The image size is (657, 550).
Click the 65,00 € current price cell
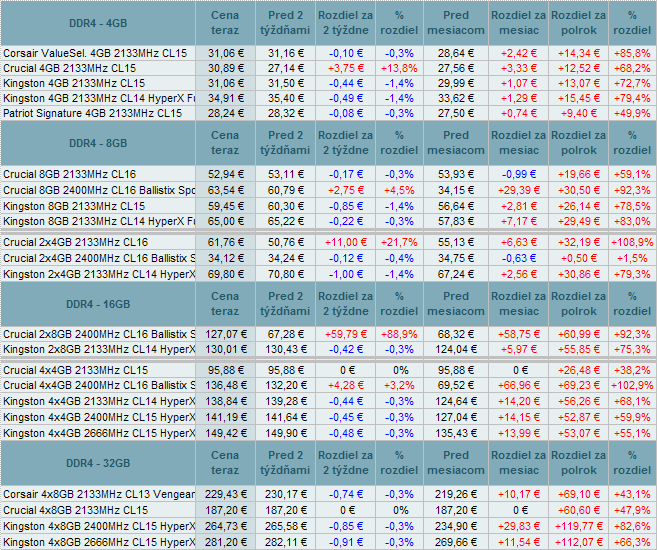pos(225,221)
